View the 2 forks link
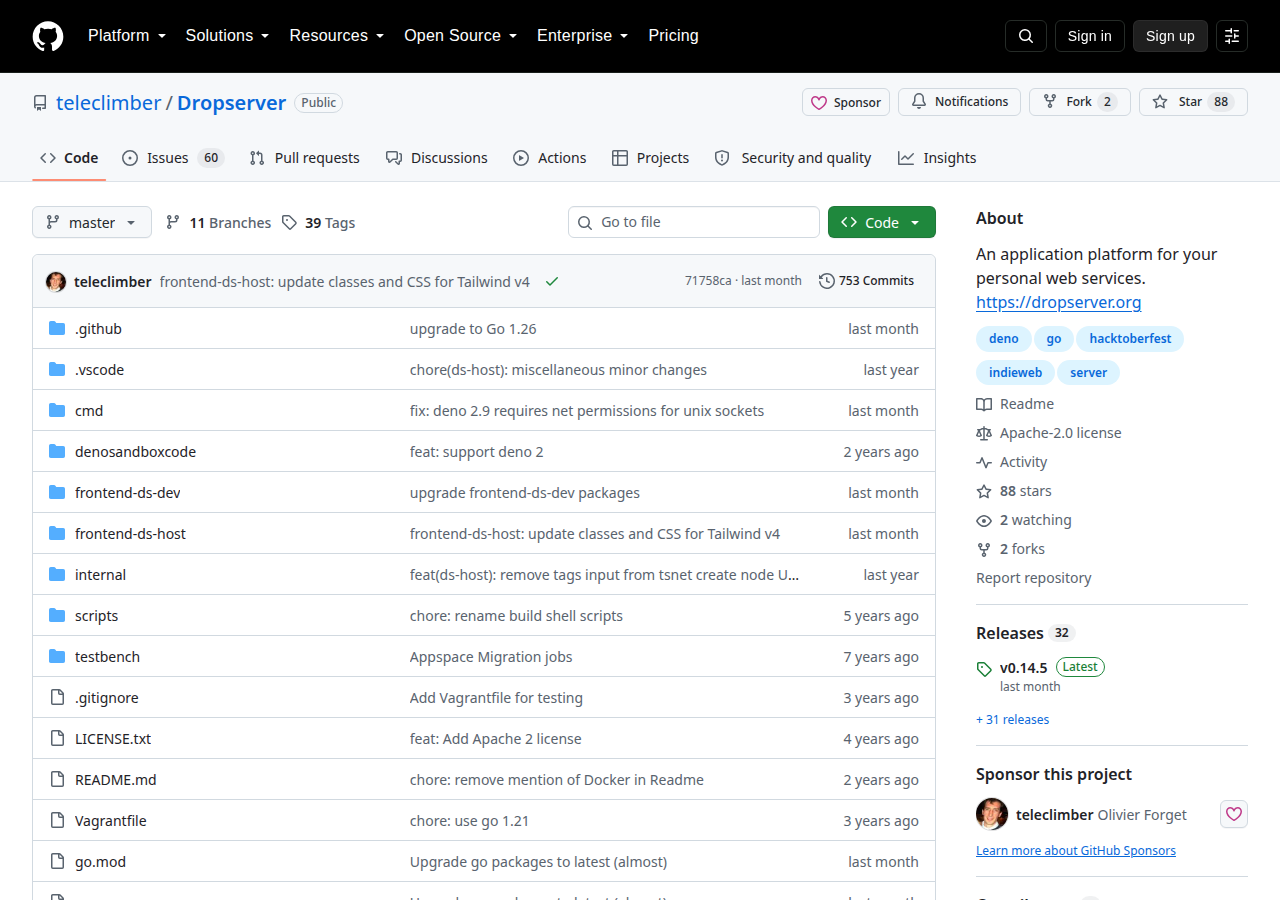The image size is (1280, 900). point(1011,549)
